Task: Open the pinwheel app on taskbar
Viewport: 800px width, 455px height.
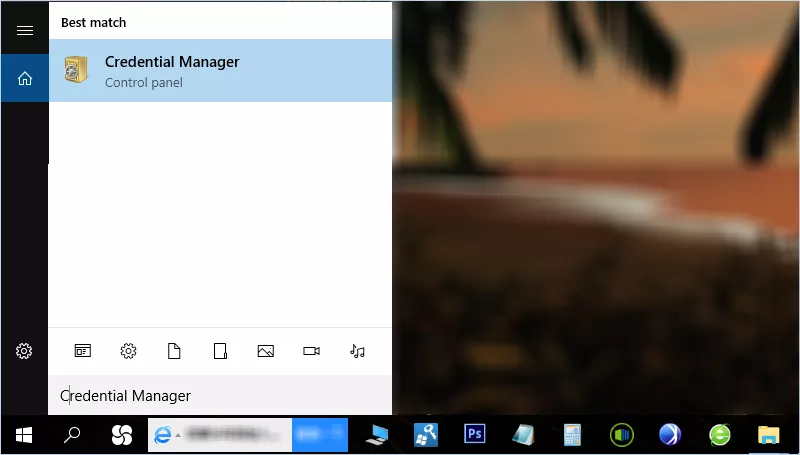Action: tap(122, 435)
